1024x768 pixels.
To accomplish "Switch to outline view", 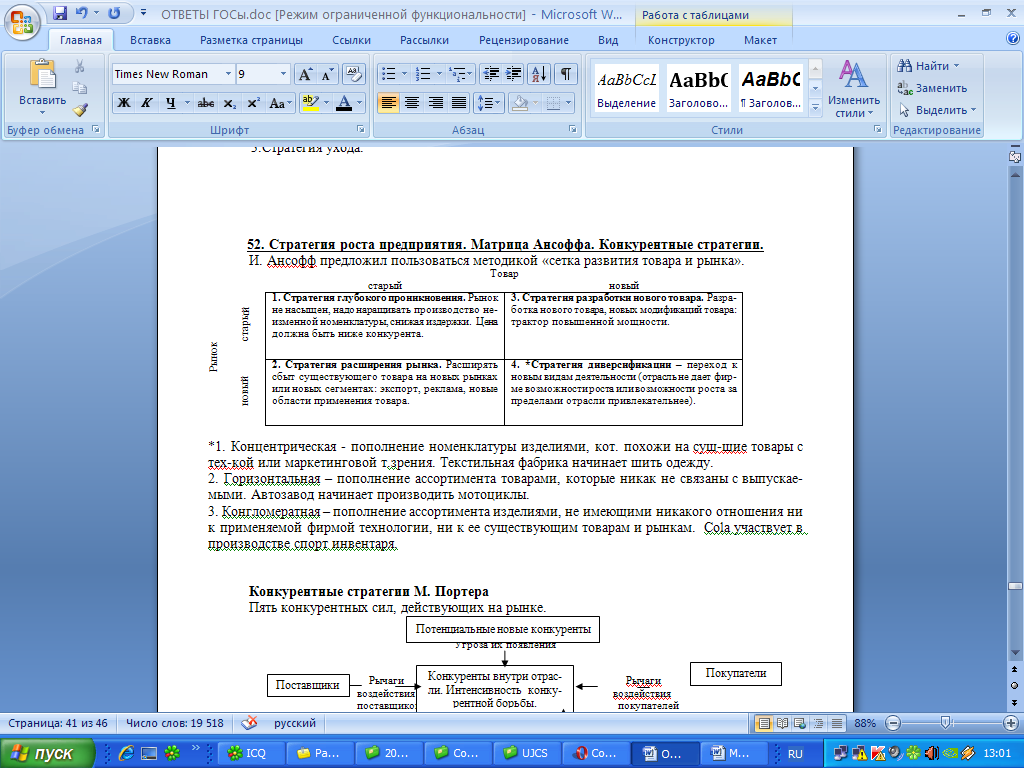I will (x=818, y=723).
